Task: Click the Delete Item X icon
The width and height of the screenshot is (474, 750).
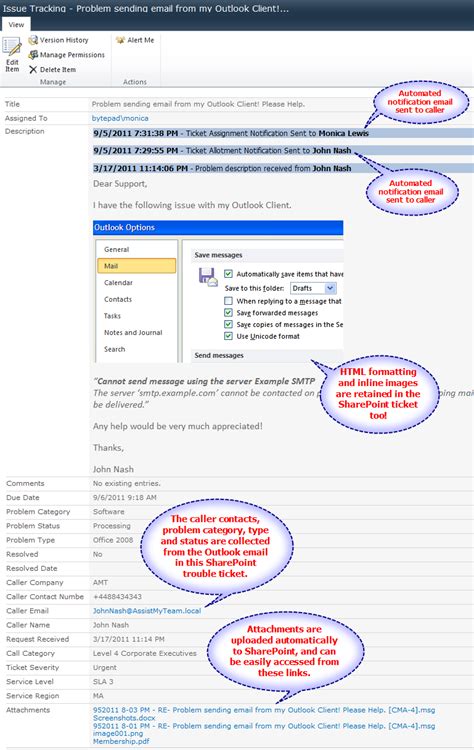Action: 33,70
